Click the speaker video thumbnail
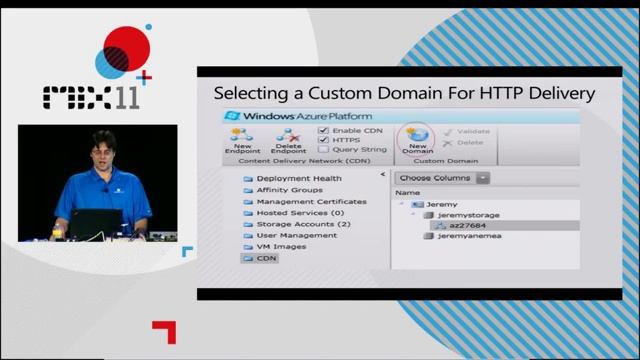640x360 pixels. pos(98,183)
